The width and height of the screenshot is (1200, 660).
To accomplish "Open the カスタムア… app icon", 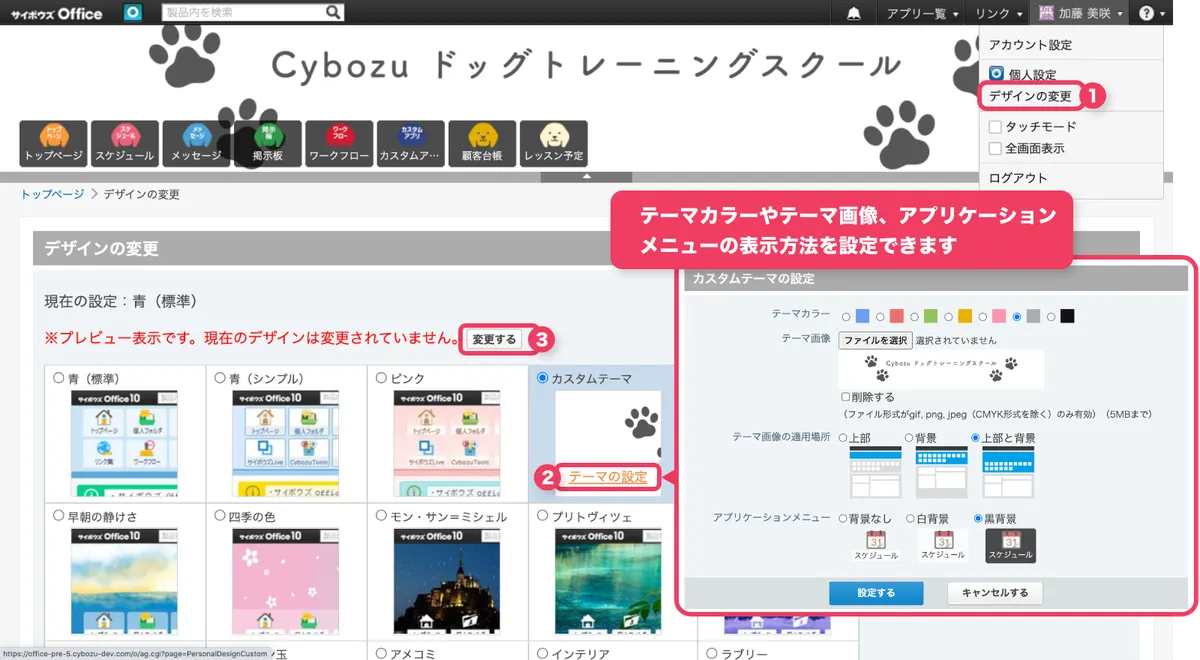I will (410, 143).
